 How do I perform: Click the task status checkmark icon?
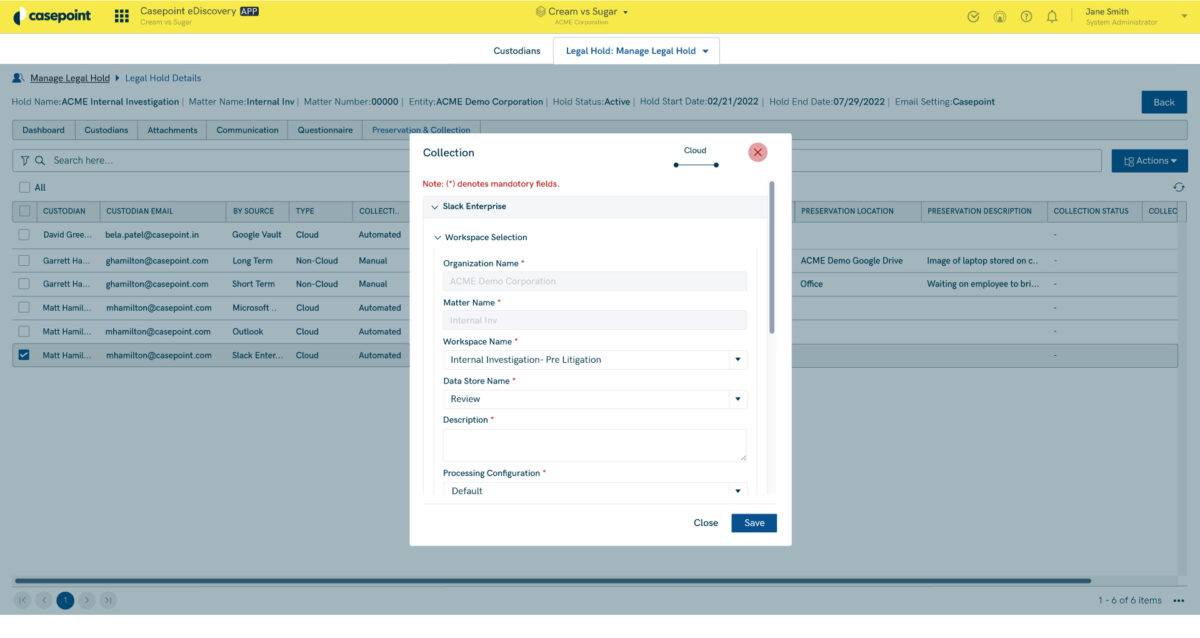[x=972, y=16]
